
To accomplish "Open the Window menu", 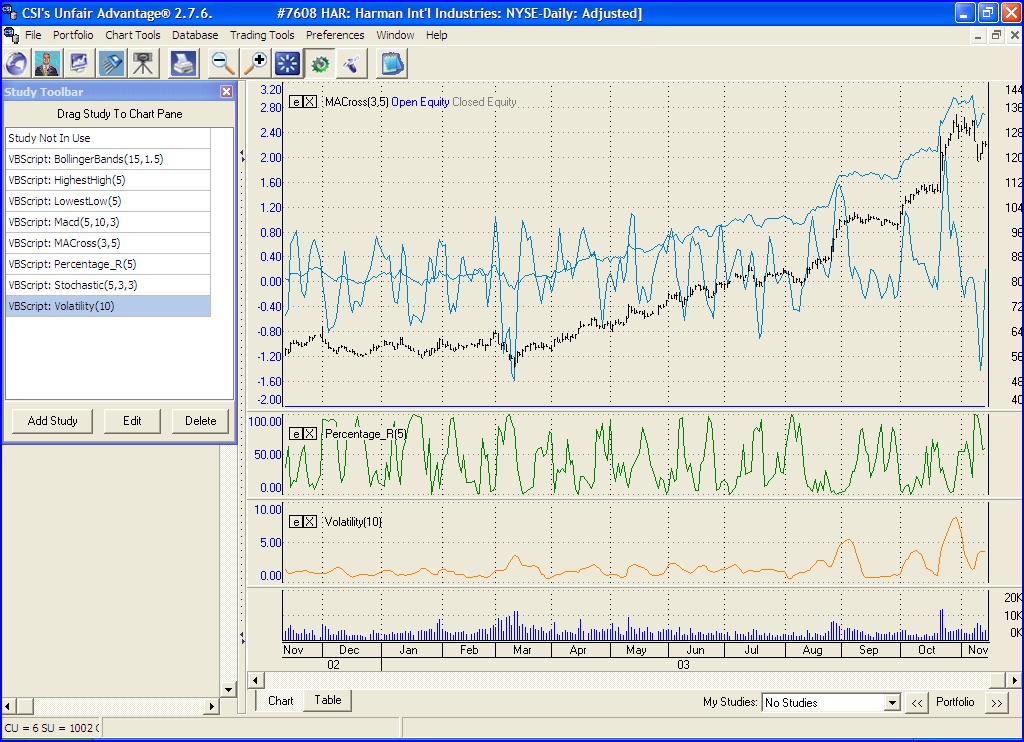I will 395,35.
